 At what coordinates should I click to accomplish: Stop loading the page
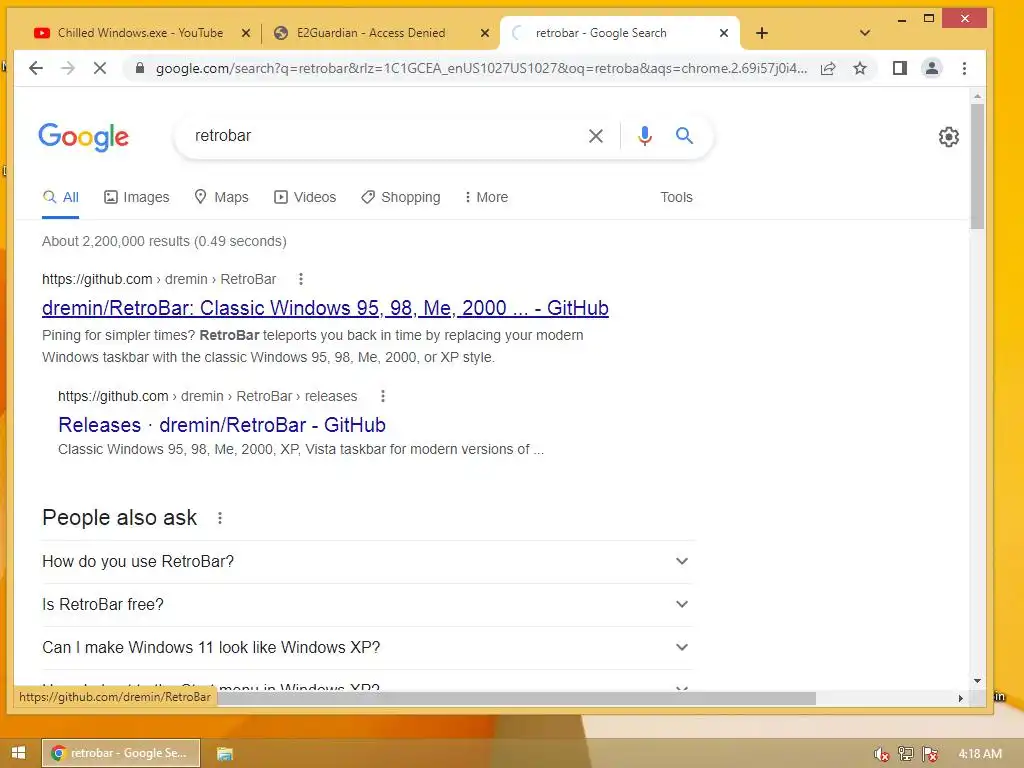[99, 68]
